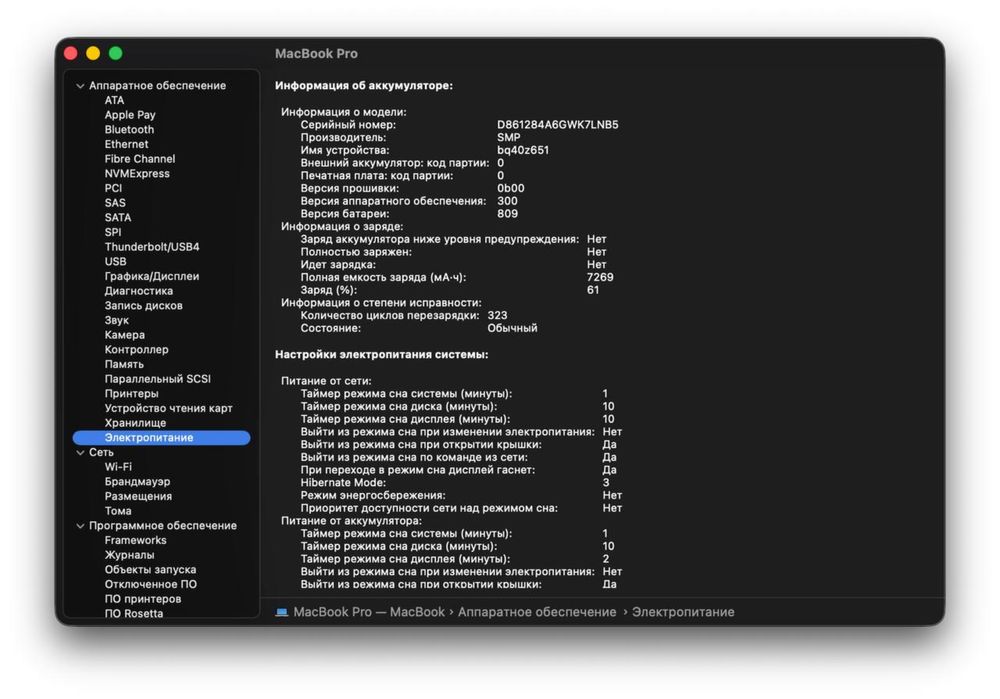Select the highlighted Электропитание item
The width and height of the screenshot is (1000, 699).
[x=161, y=438]
